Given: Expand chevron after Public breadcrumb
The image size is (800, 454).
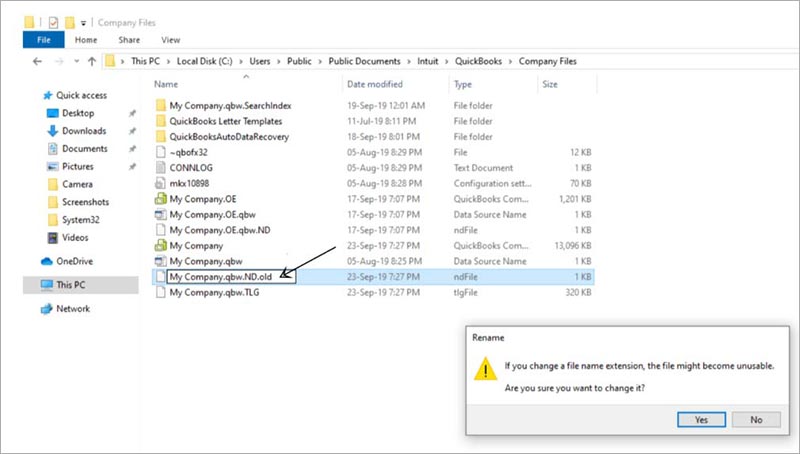Looking at the screenshot, I should tap(320, 62).
